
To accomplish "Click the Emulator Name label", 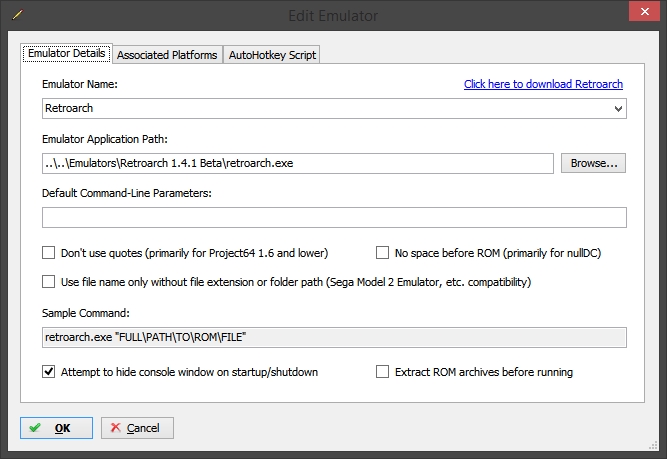I will point(80,84).
